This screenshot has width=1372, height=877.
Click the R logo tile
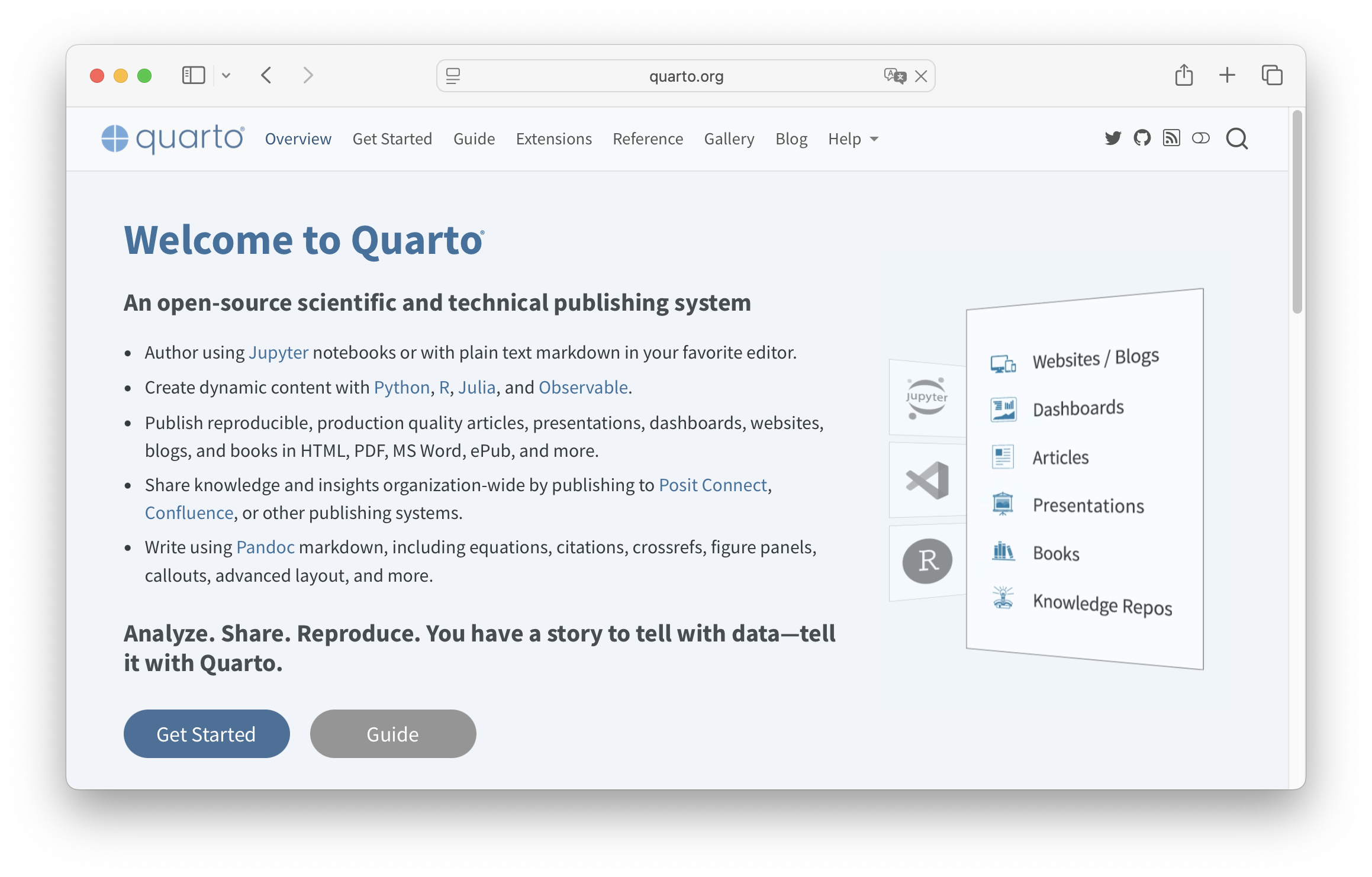927,561
